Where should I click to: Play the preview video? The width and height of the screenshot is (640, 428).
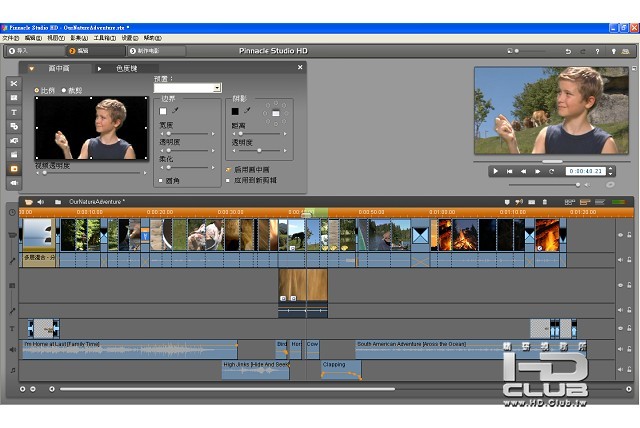(x=496, y=171)
